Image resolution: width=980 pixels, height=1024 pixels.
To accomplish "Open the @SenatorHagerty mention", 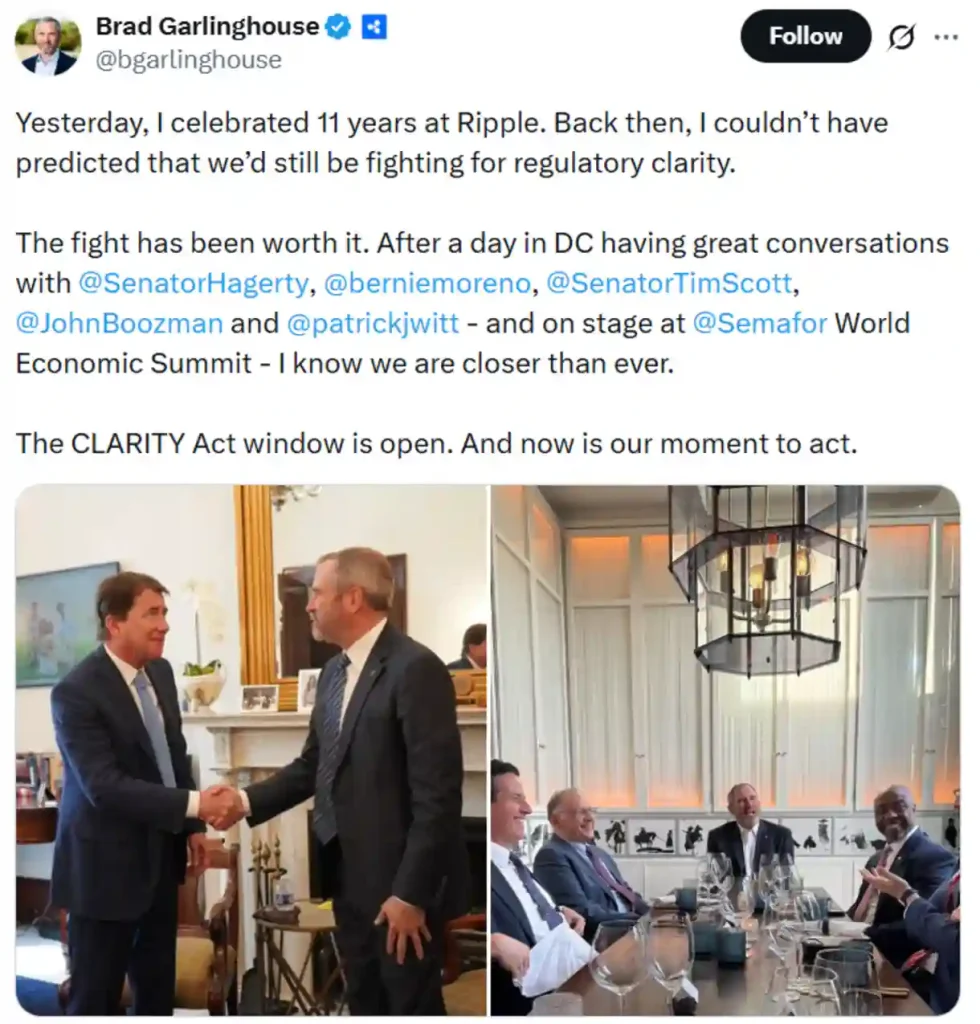I will pos(193,284).
